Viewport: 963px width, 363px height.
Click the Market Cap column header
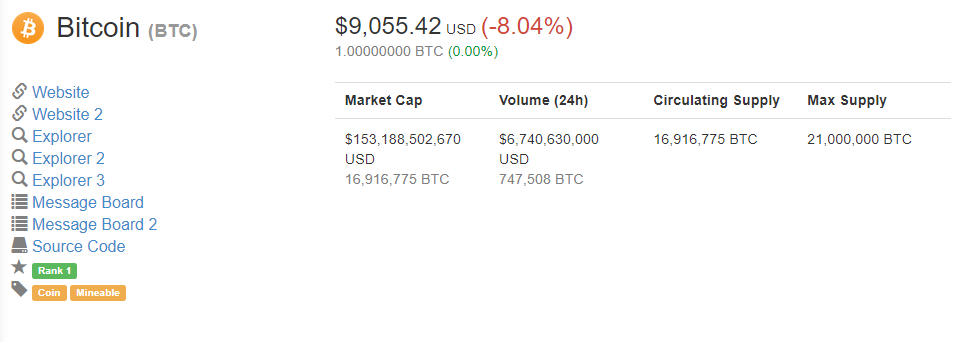coord(384,101)
